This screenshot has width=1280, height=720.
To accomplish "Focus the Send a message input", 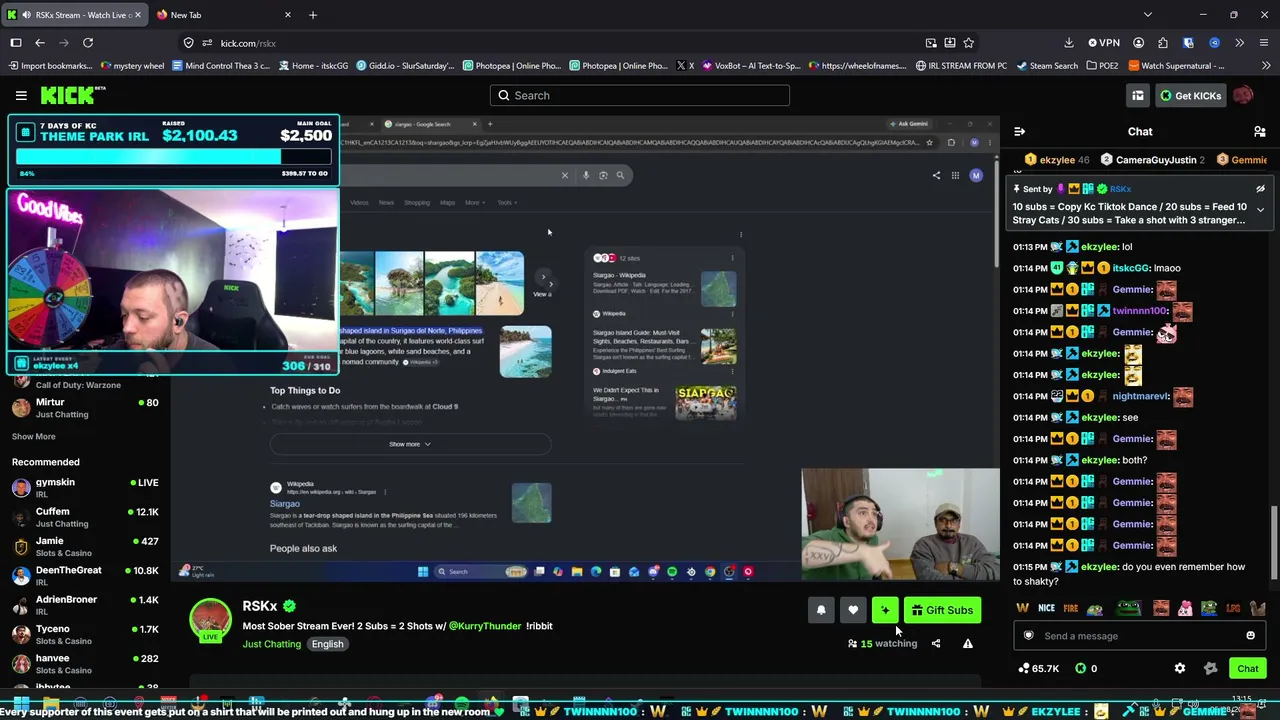I will point(1139,636).
